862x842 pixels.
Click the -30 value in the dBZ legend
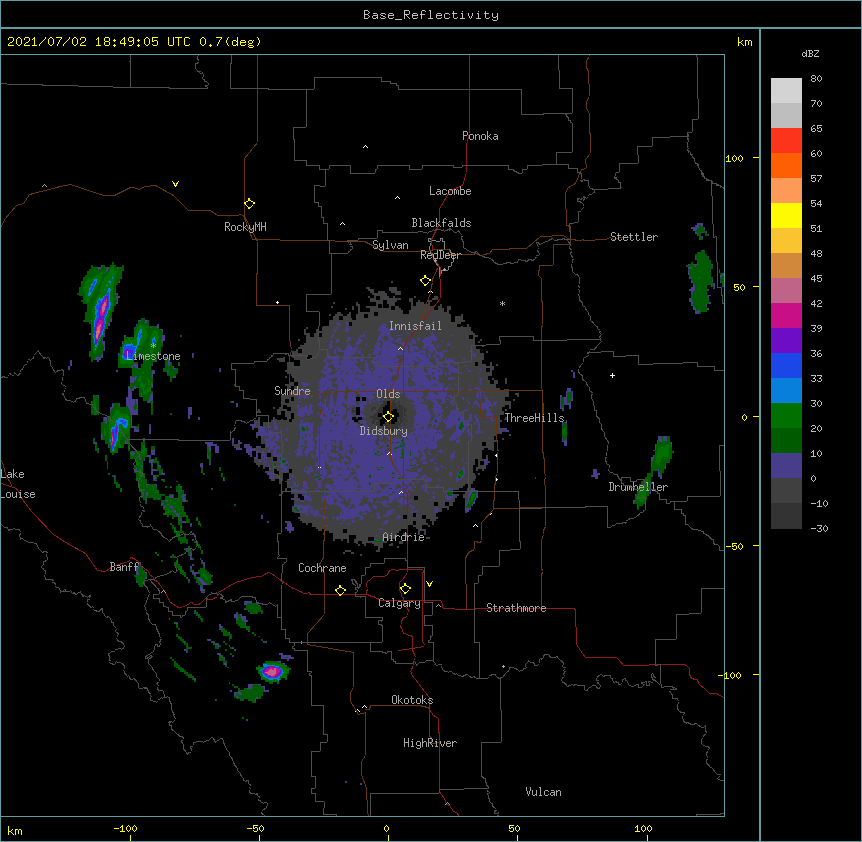[819, 528]
